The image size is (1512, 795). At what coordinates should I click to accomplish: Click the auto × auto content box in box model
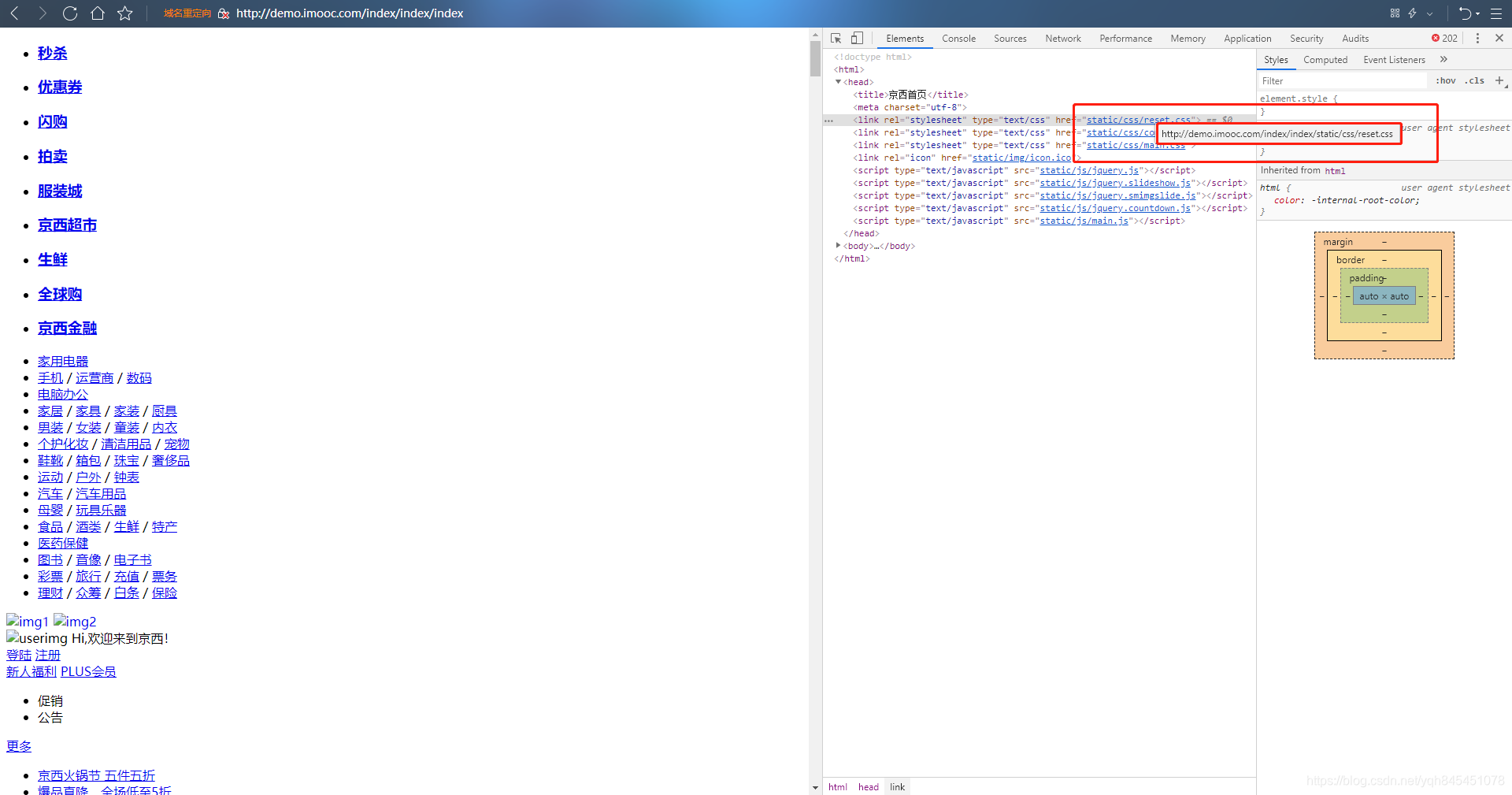(1384, 296)
